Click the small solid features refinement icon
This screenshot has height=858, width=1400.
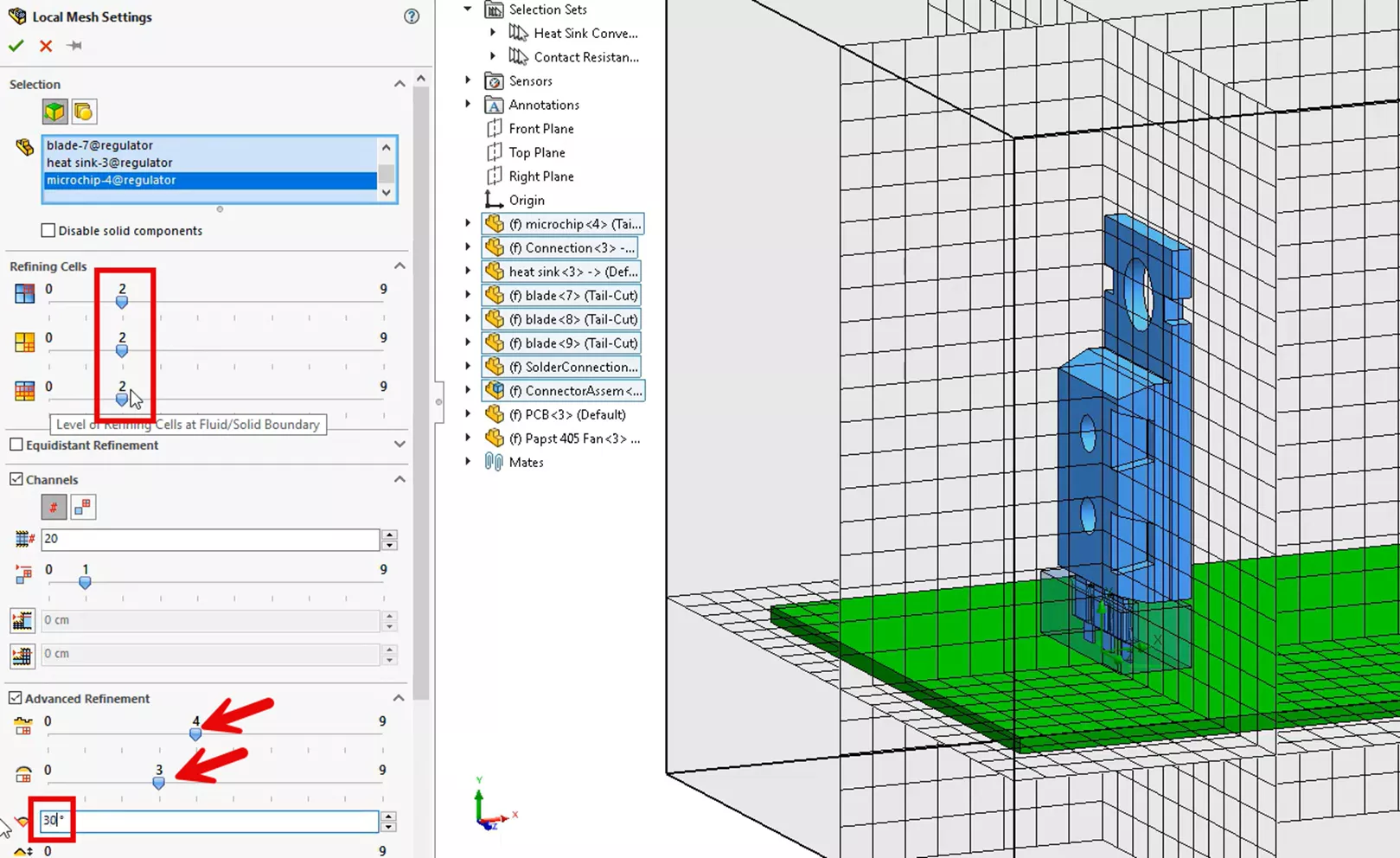click(23, 727)
